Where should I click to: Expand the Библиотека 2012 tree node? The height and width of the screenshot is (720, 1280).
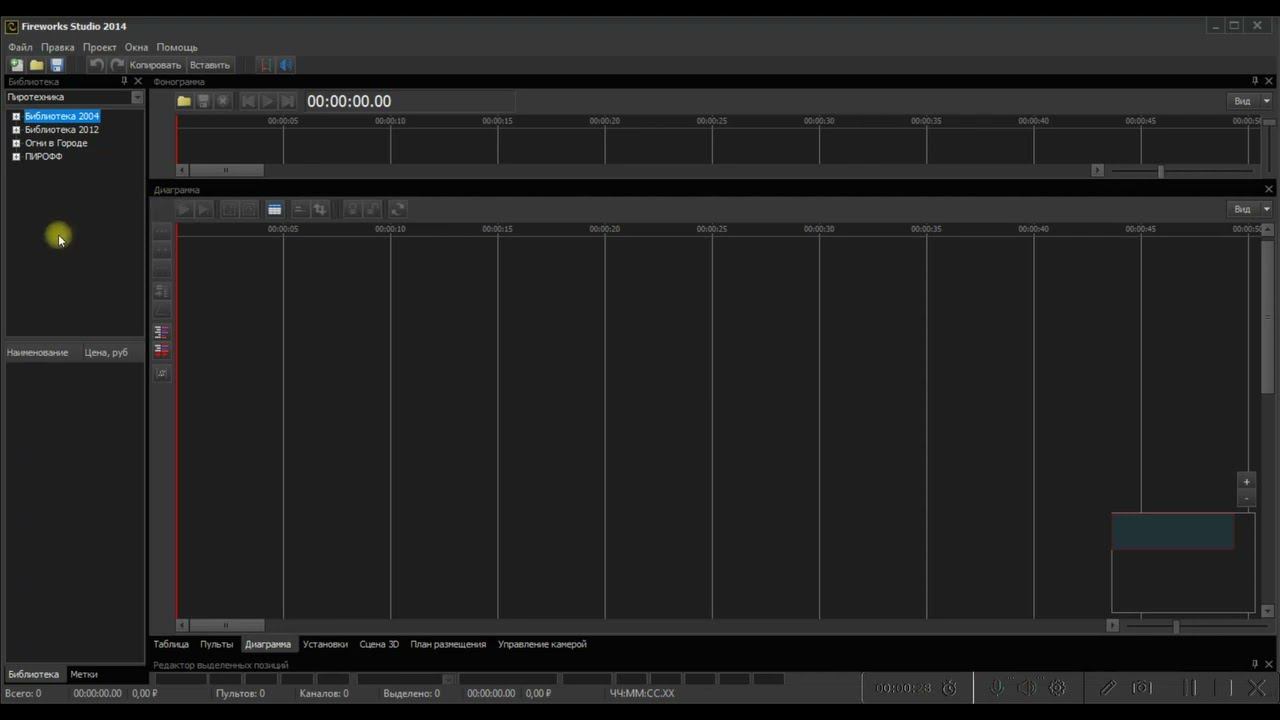pos(16,130)
